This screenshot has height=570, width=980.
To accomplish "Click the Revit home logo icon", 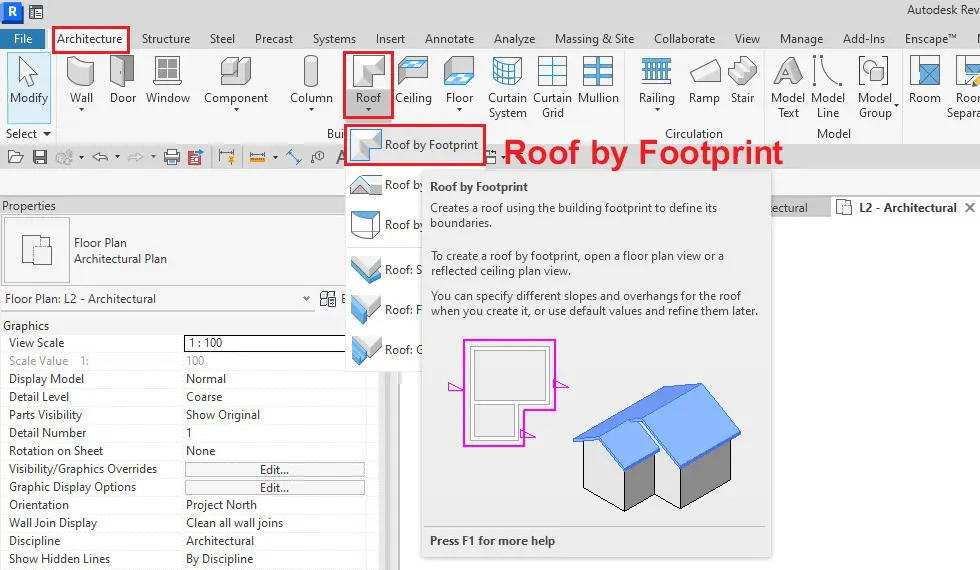I will [x=12, y=11].
